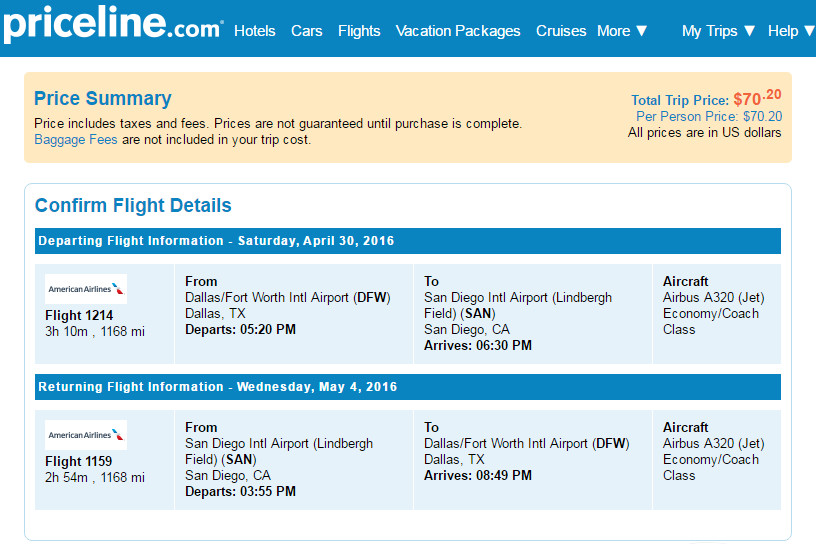
Task: Open the Baggage Fees link
Action: 75,140
